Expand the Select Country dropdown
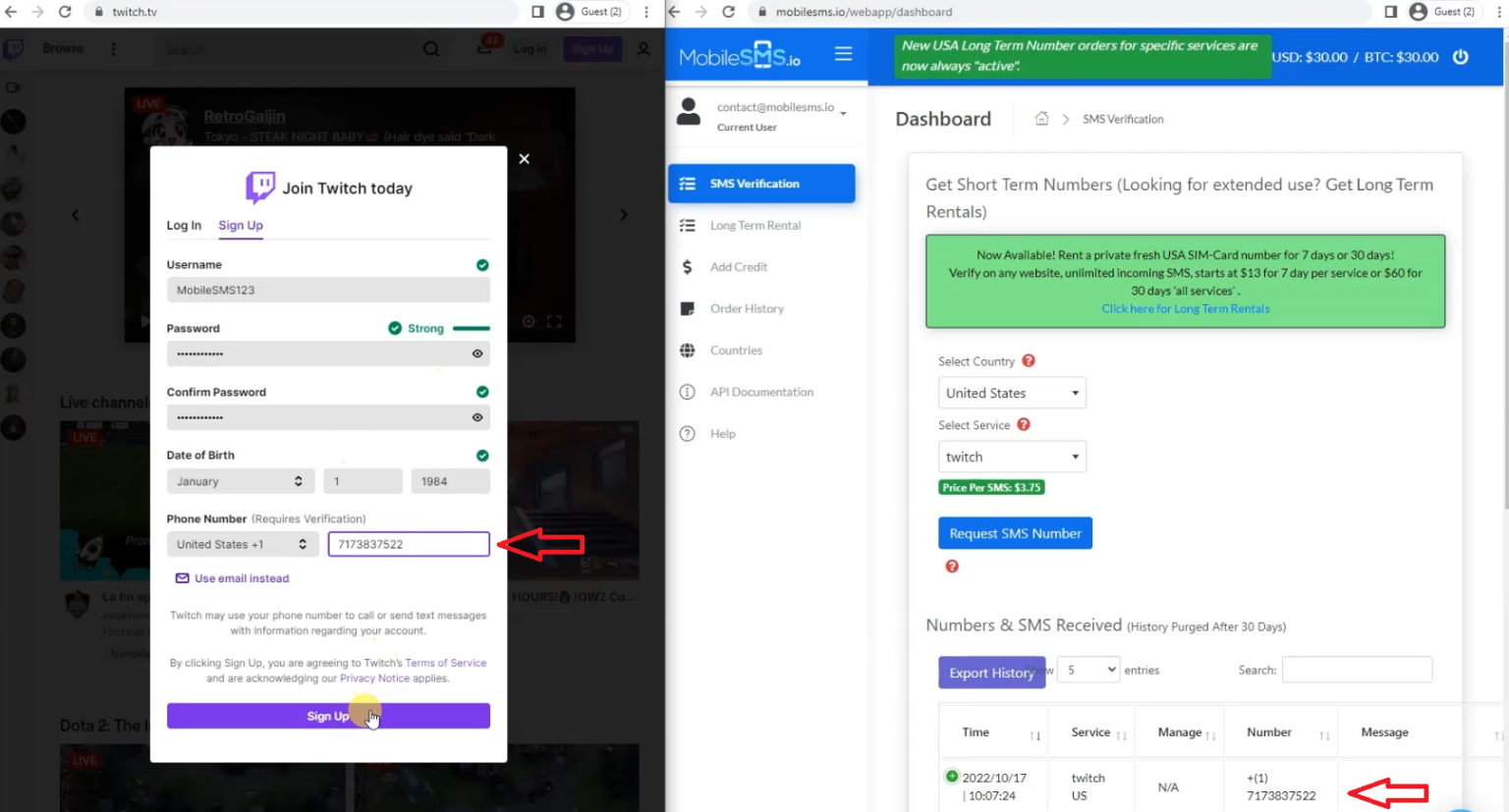Image resolution: width=1509 pixels, height=812 pixels. (x=1011, y=393)
